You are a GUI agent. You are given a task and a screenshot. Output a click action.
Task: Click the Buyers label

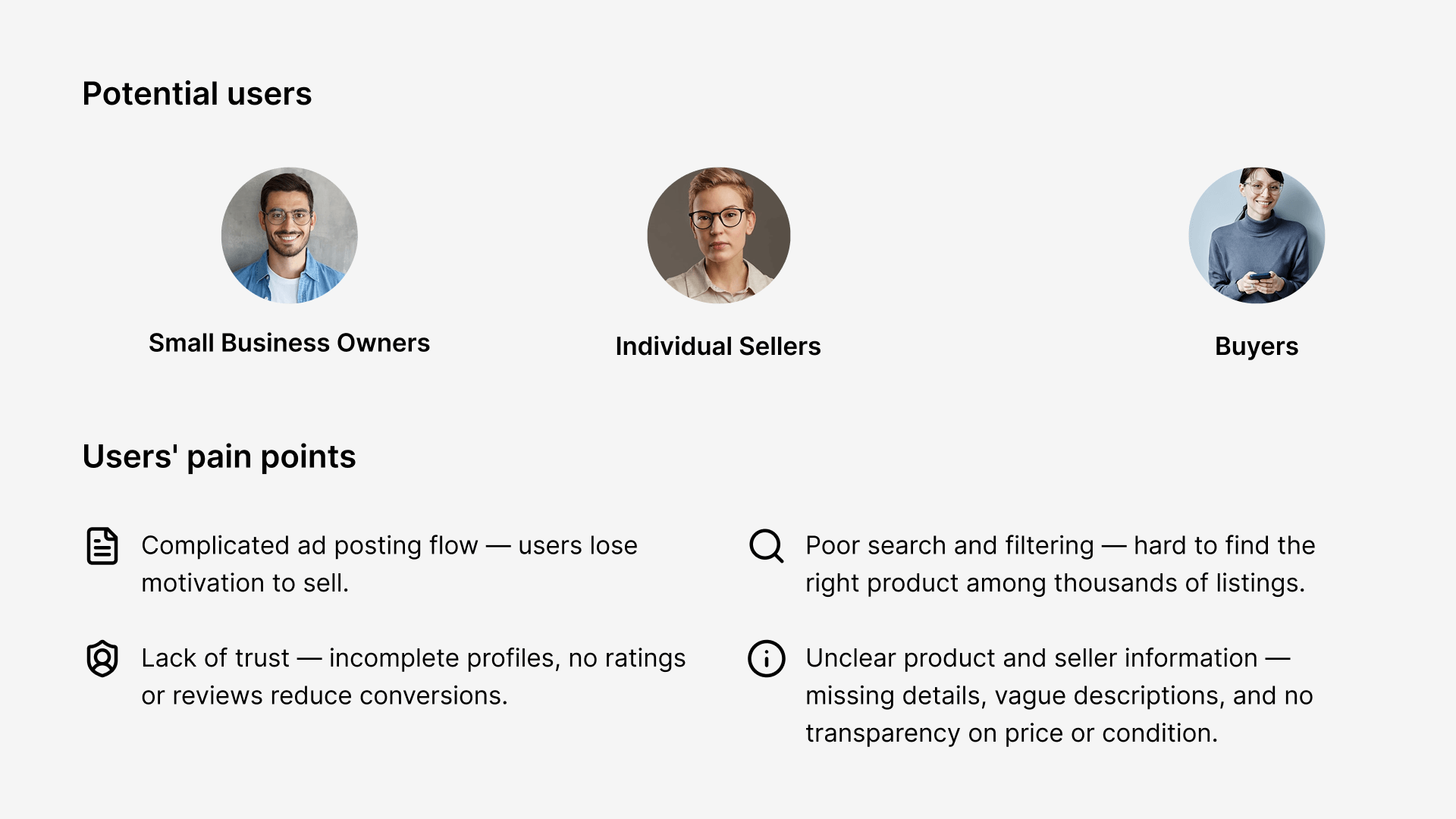(x=1257, y=347)
